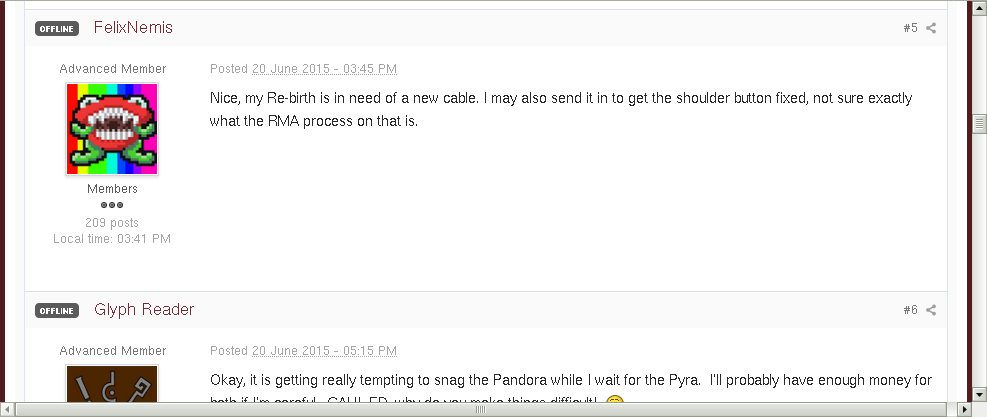Image resolution: width=987 pixels, height=417 pixels.
Task: Open the #5 post permalink
Action: (910, 28)
